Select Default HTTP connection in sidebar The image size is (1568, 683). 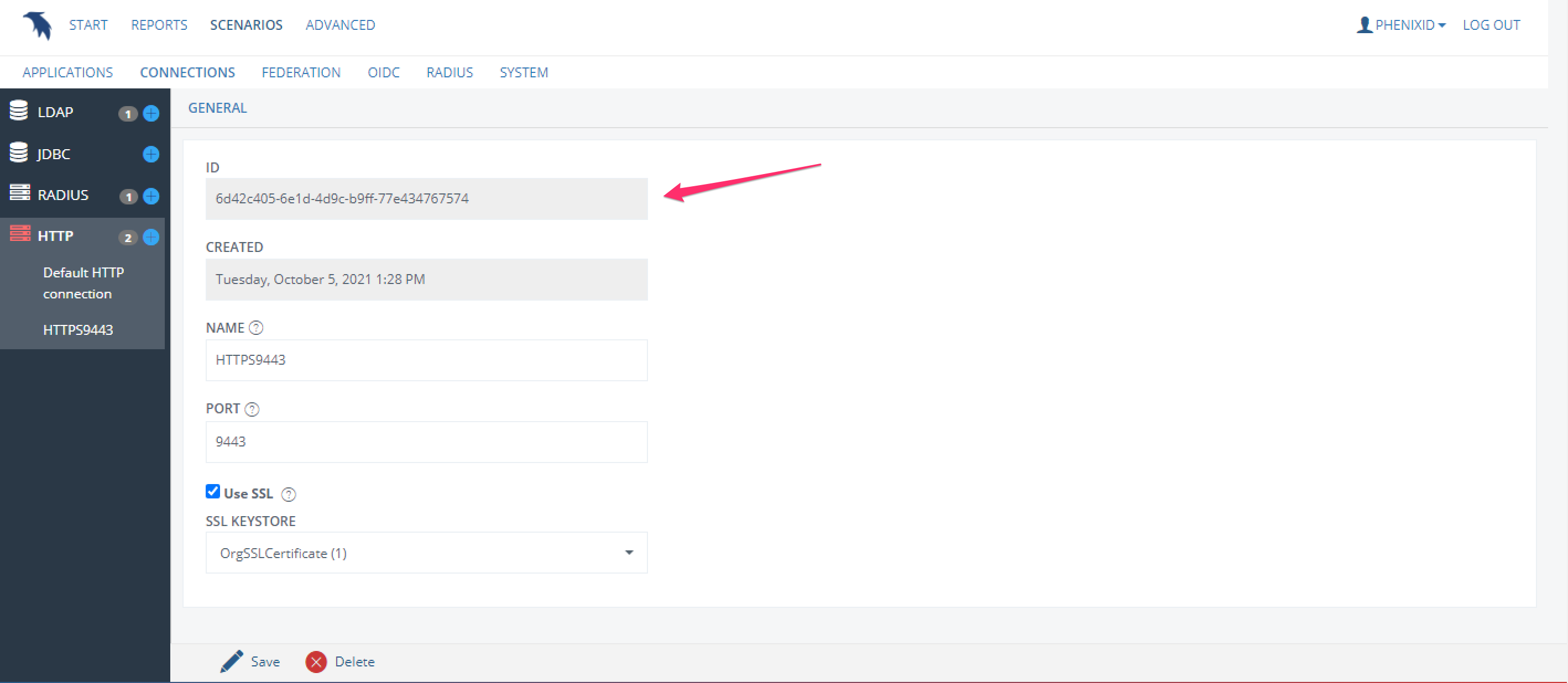(83, 283)
